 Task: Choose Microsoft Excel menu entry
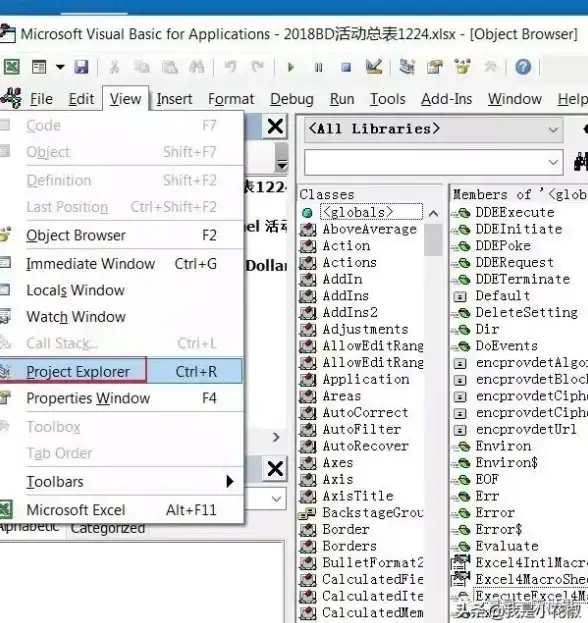(121, 510)
